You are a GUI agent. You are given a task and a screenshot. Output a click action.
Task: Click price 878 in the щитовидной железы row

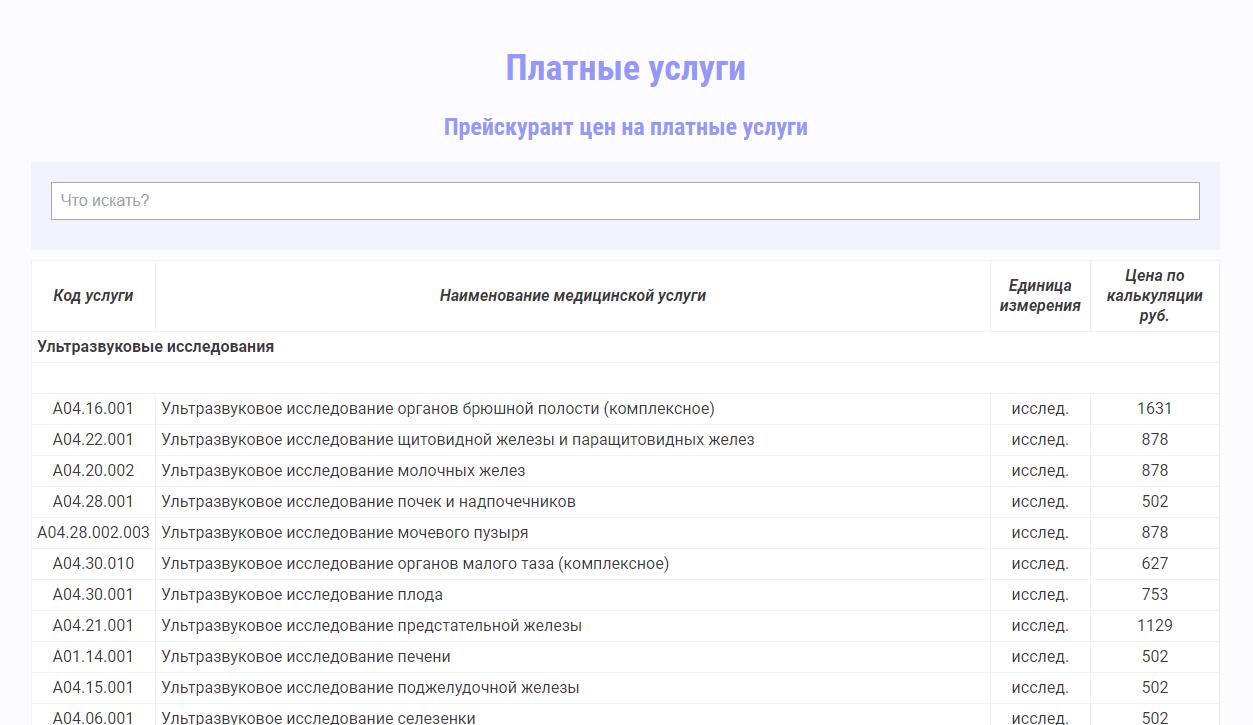1155,440
